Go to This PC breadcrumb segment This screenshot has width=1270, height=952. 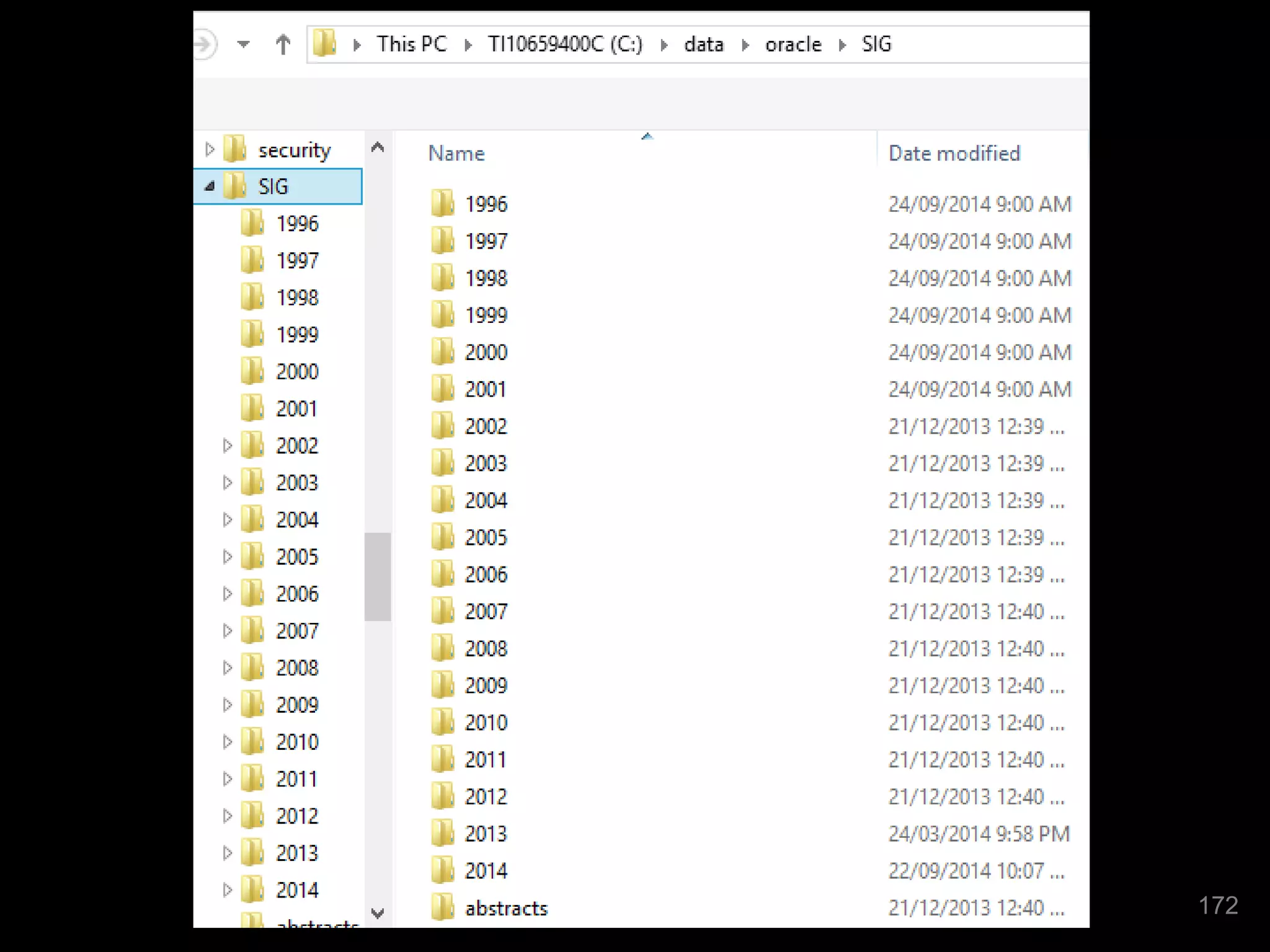[x=412, y=45]
